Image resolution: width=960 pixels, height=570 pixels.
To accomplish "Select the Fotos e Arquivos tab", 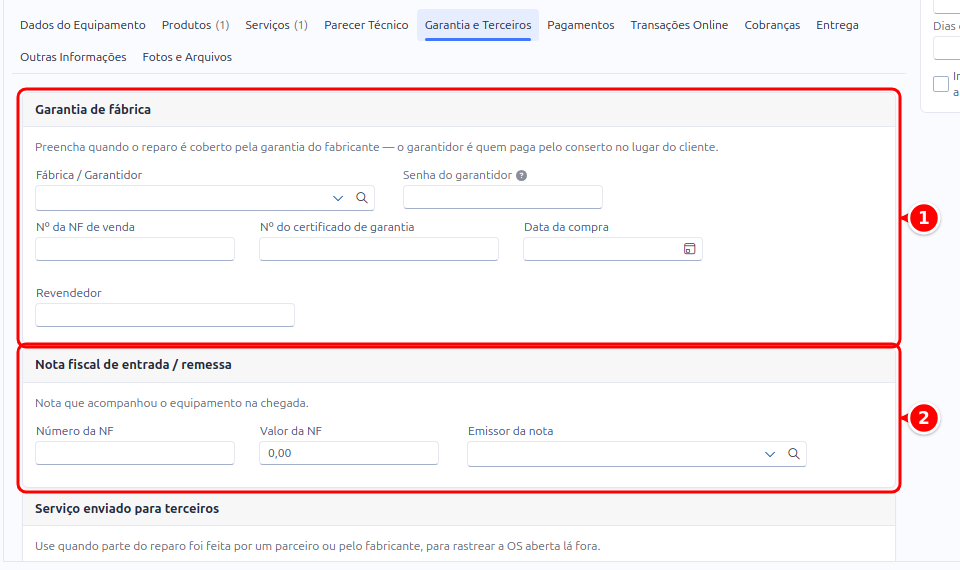I will (x=187, y=57).
